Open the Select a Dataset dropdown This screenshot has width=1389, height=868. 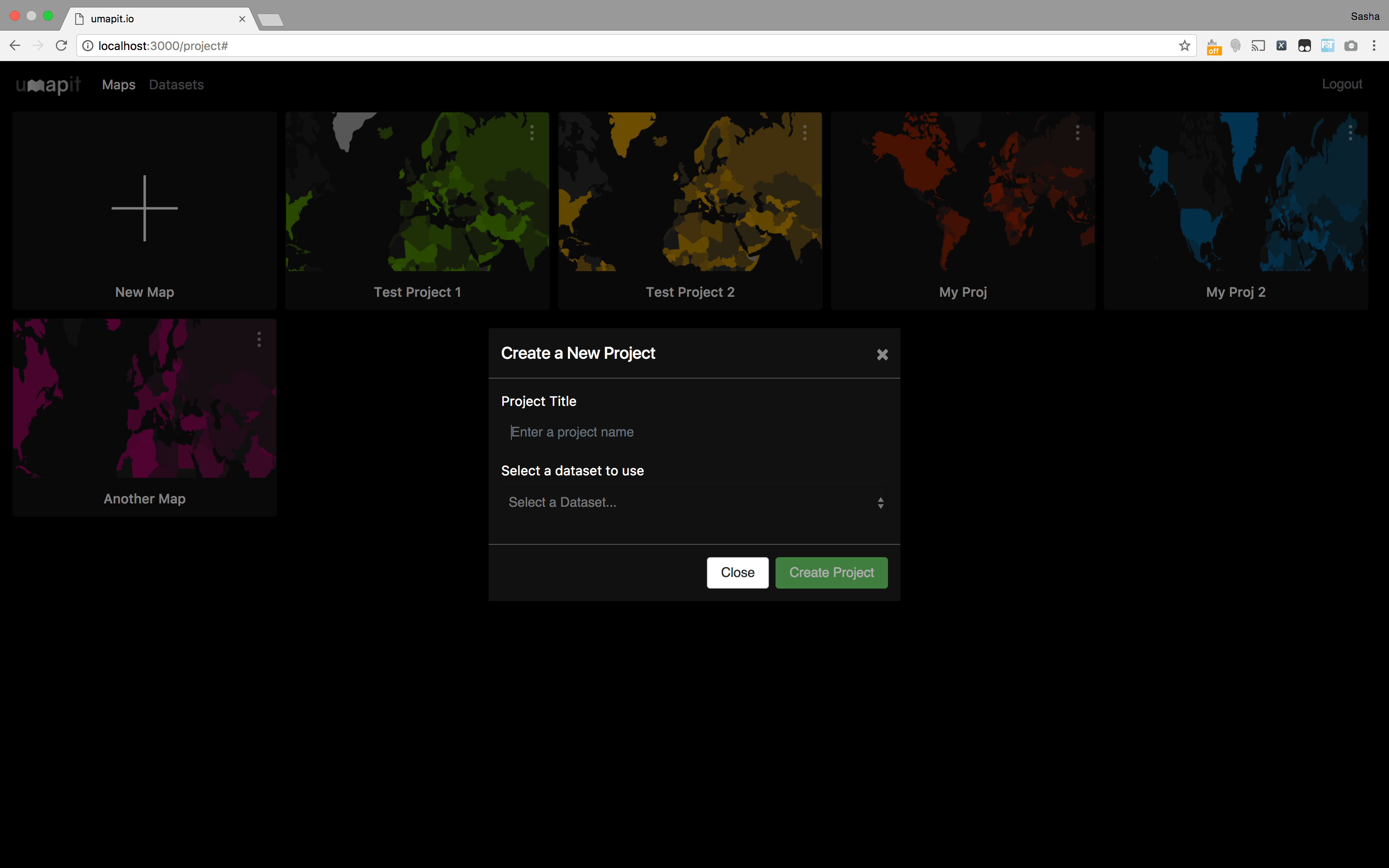(694, 502)
